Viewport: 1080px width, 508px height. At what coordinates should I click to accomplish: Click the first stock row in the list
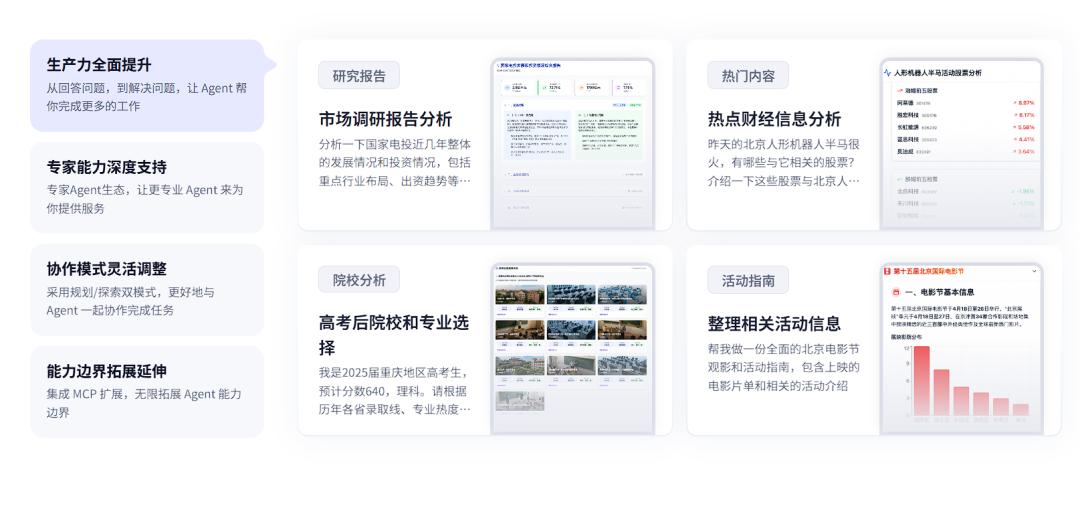pyautogui.click(x=961, y=102)
